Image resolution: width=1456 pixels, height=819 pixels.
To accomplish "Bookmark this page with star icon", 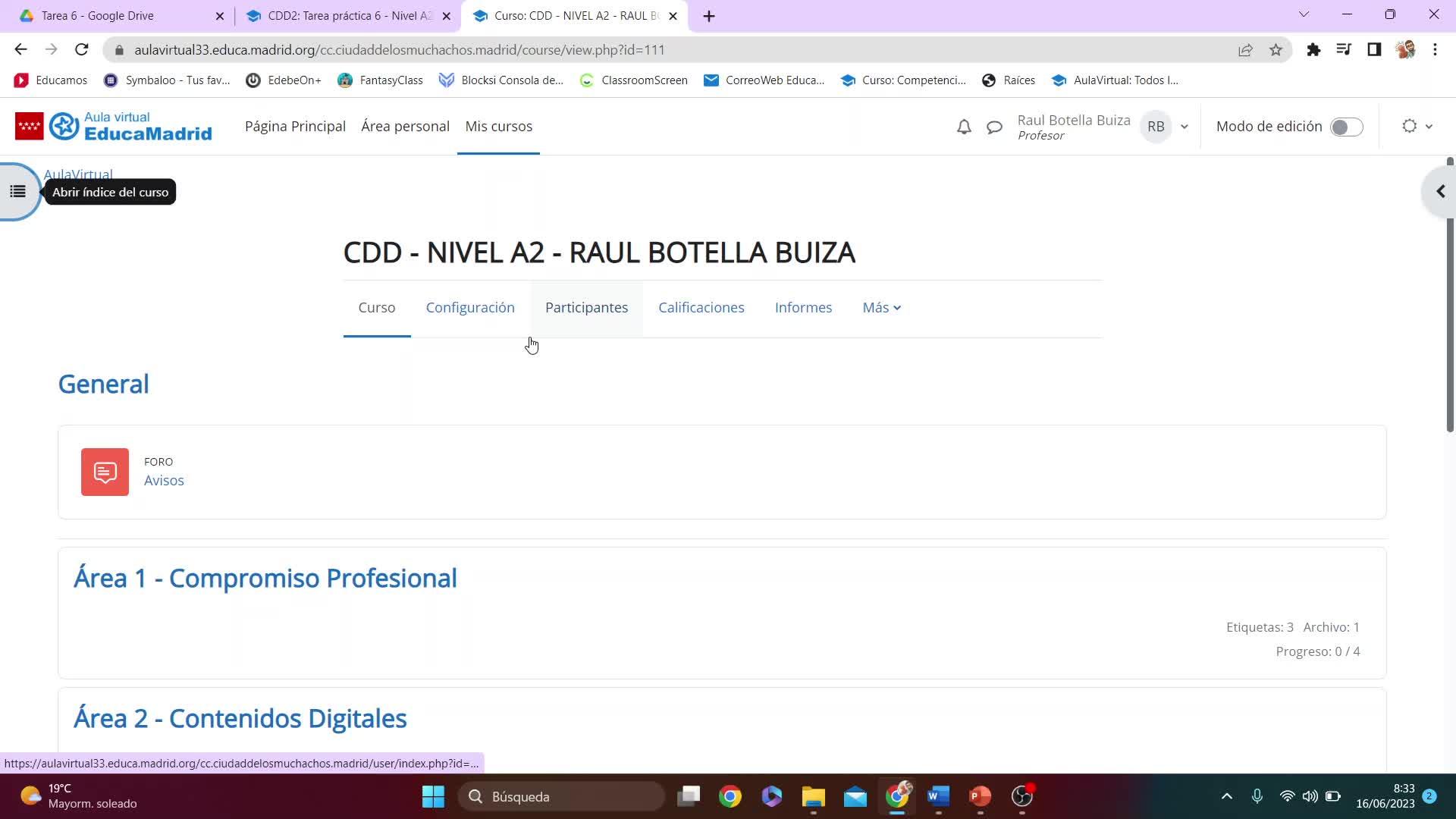I will pyautogui.click(x=1276, y=50).
